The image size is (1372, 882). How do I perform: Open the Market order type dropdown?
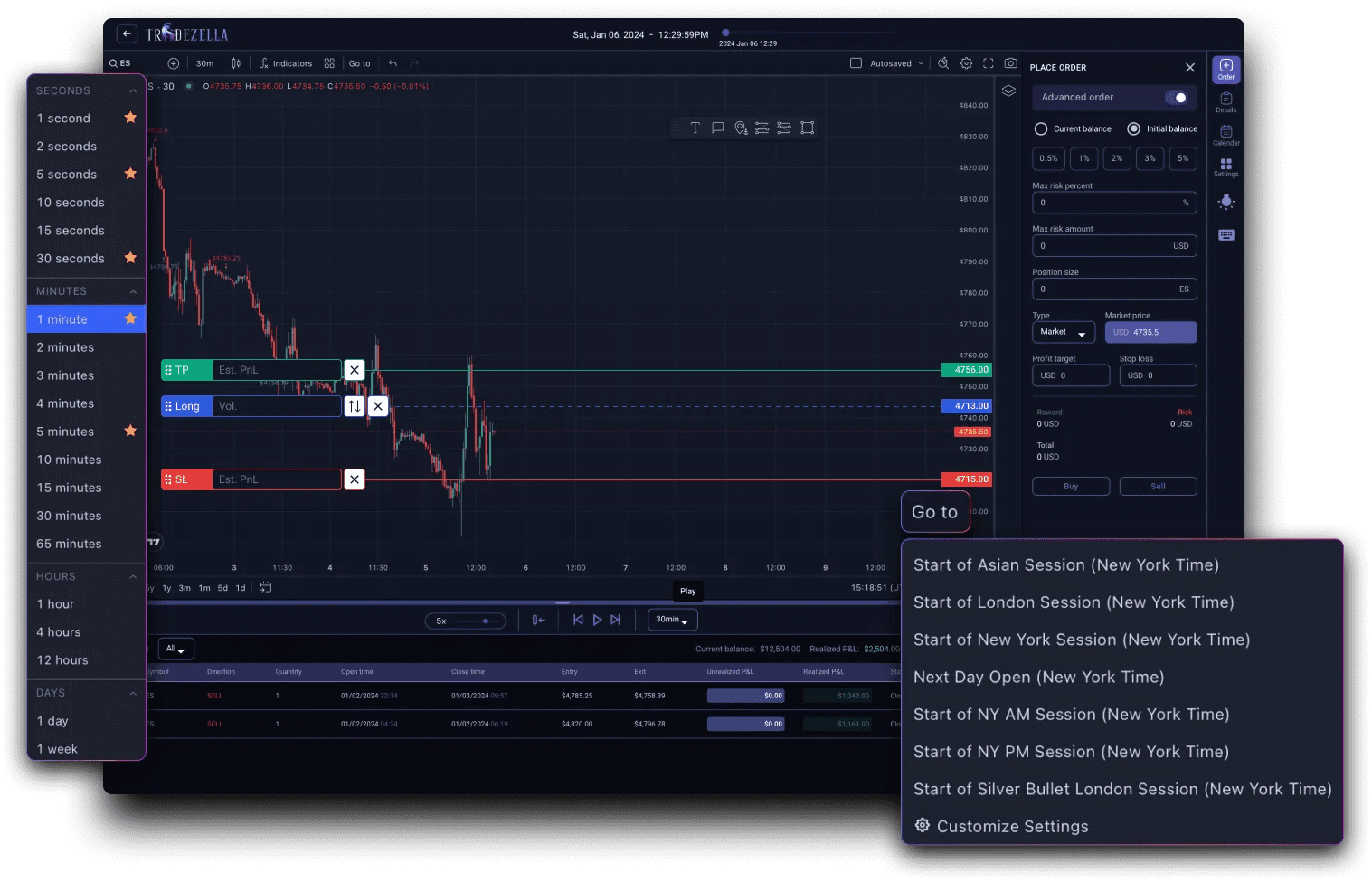(1063, 332)
